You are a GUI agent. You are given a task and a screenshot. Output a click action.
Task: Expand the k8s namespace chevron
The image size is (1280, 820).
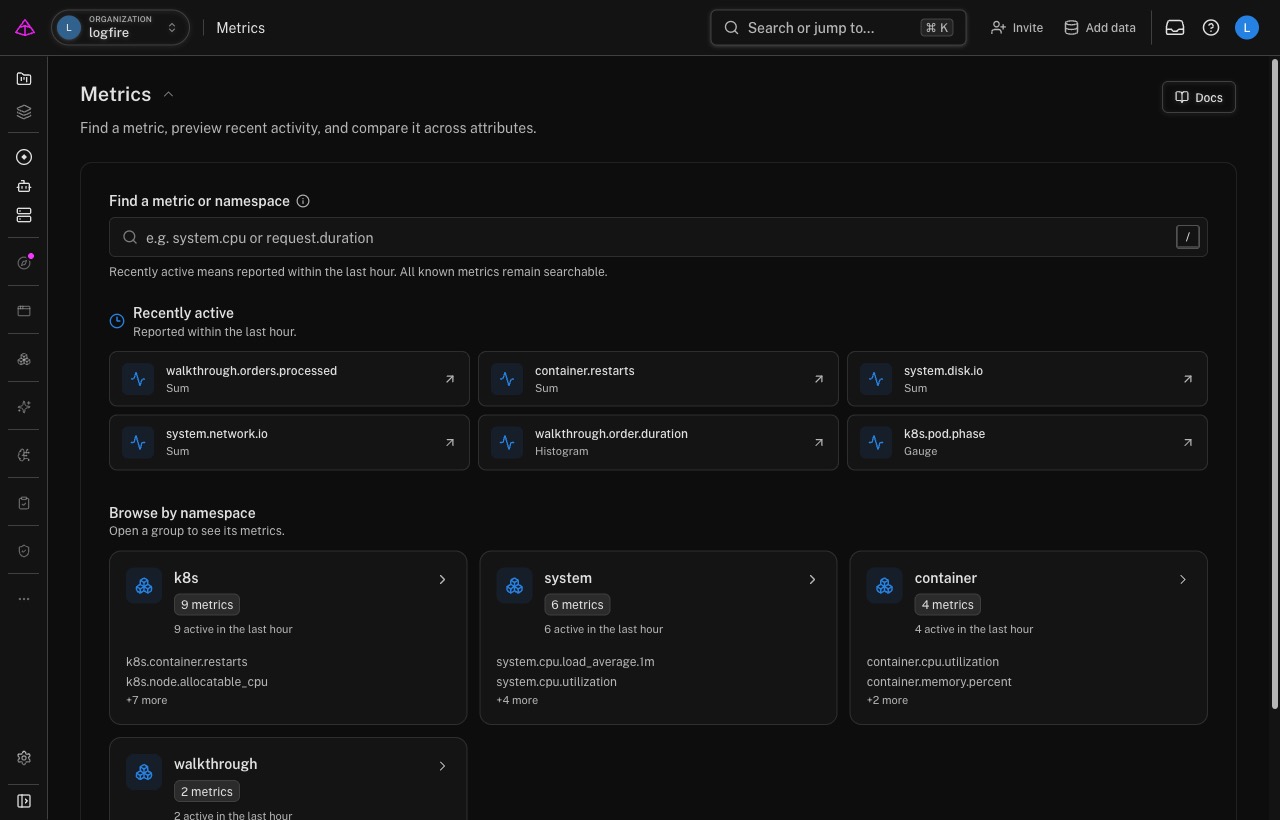[x=442, y=579]
